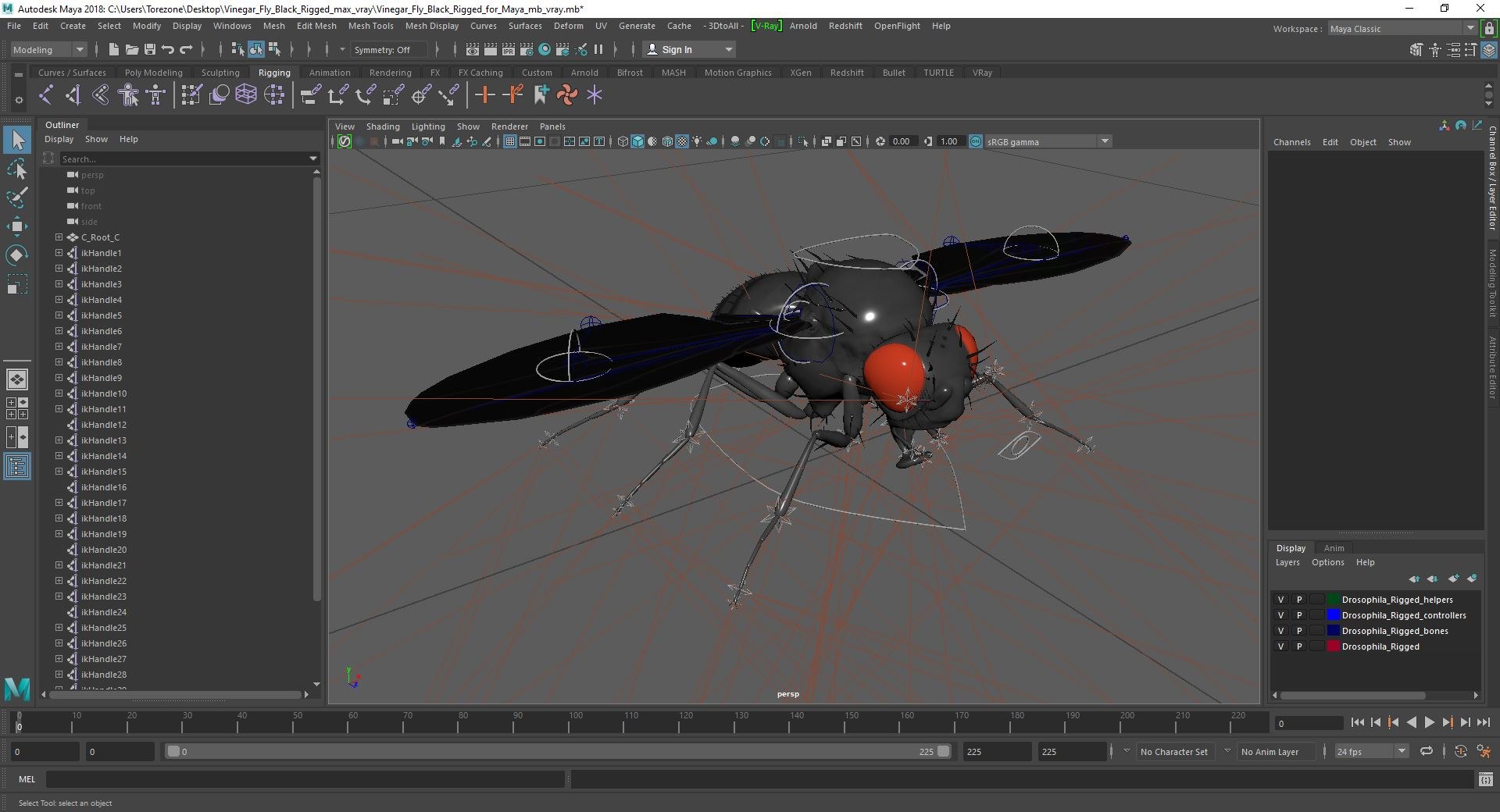Toggle visibility of Drosophila_Rigged_helpers layer

tap(1280, 600)
